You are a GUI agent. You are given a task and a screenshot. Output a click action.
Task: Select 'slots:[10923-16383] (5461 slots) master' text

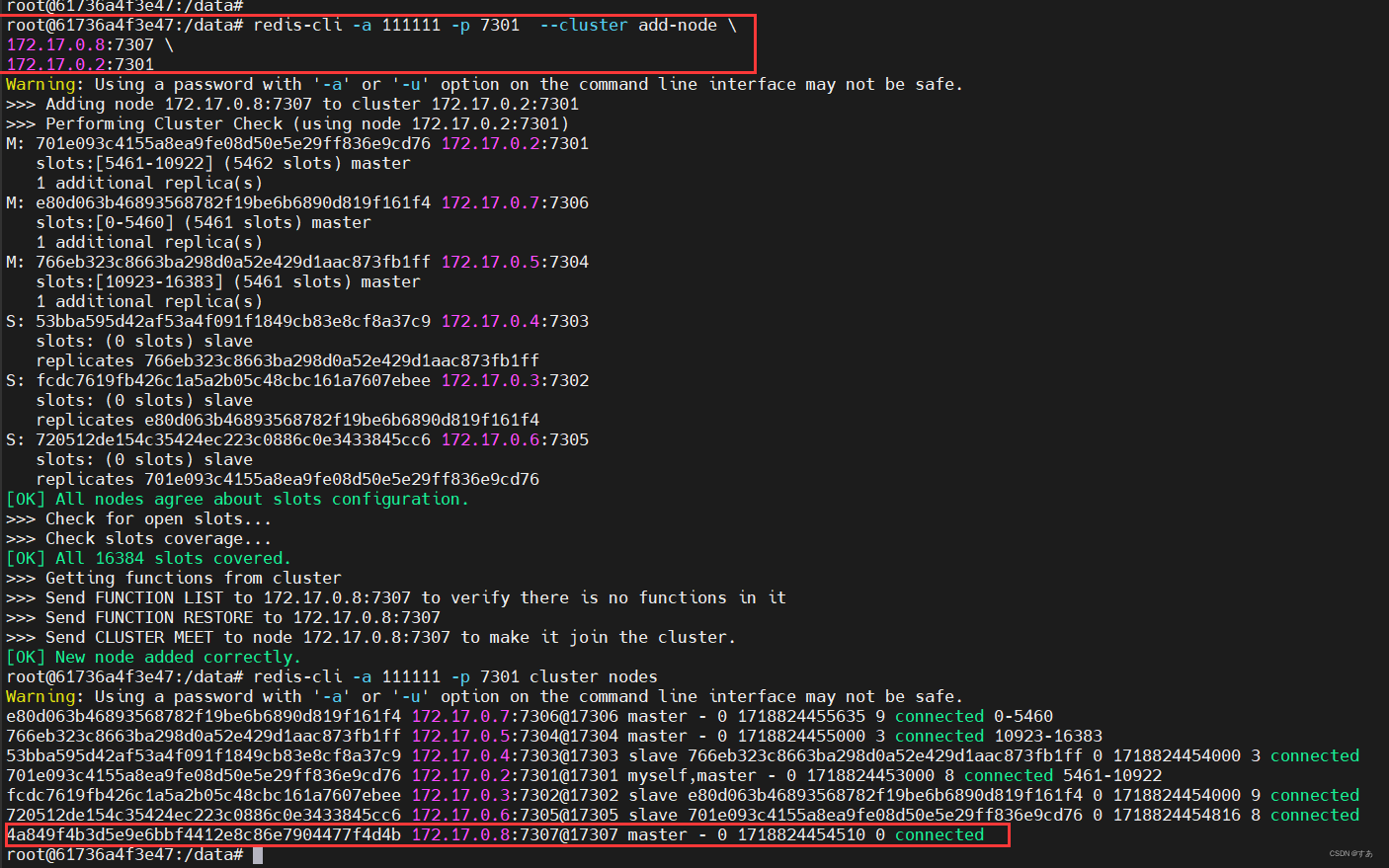click(x=228, y=282)
